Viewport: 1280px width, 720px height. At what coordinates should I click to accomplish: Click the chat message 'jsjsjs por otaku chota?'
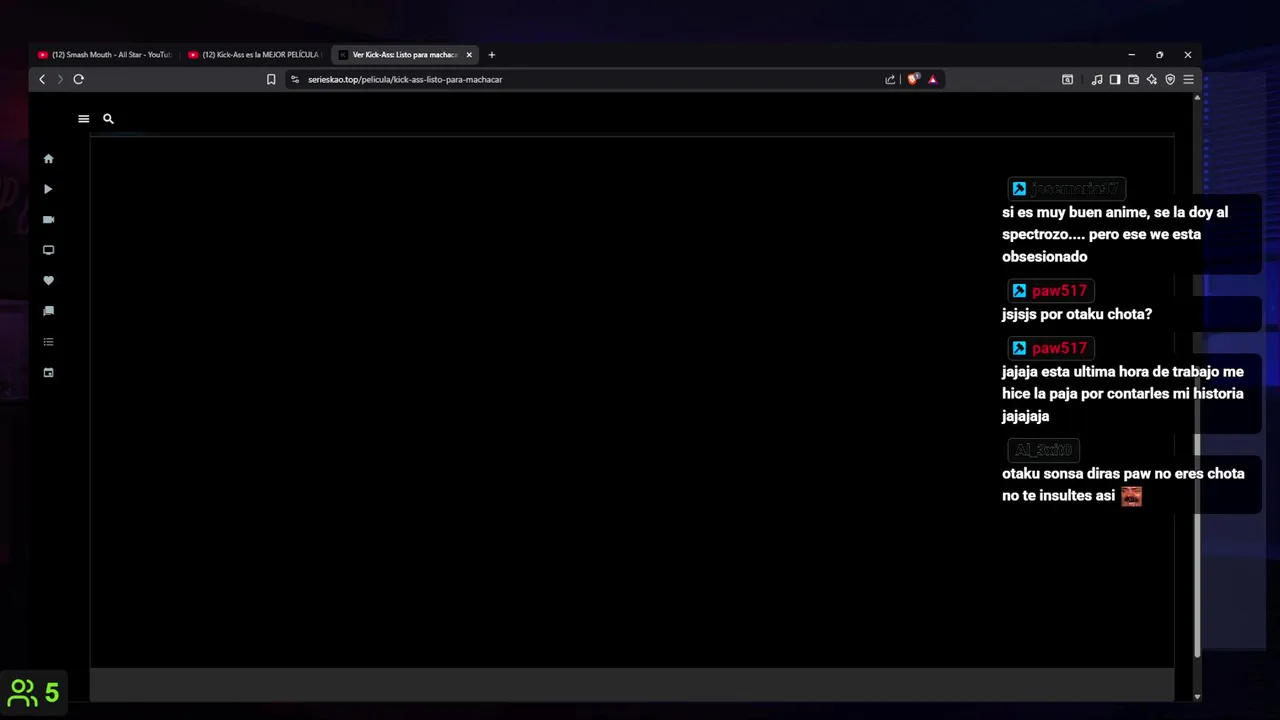coord(1077,314)
